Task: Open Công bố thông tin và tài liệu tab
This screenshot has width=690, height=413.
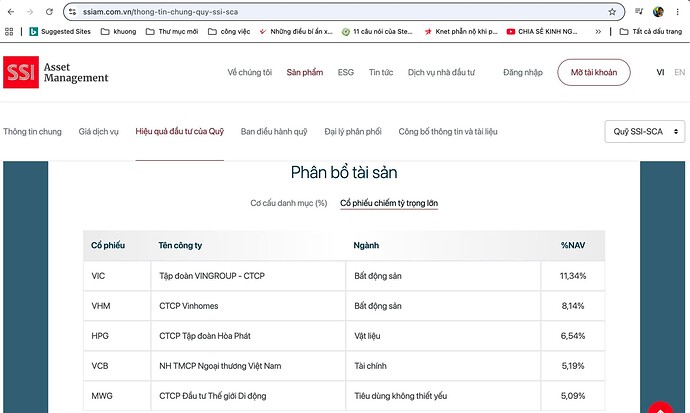Action: [448, 132]
